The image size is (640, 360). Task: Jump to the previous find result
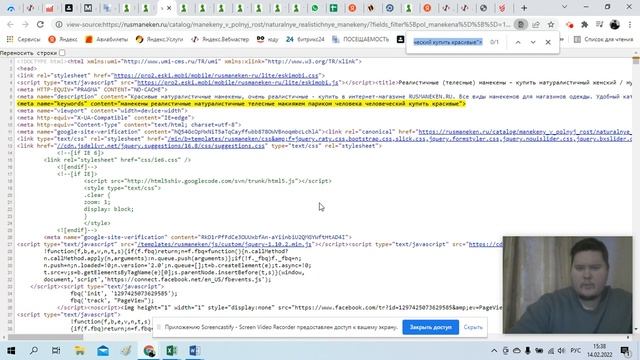point(518,42)
